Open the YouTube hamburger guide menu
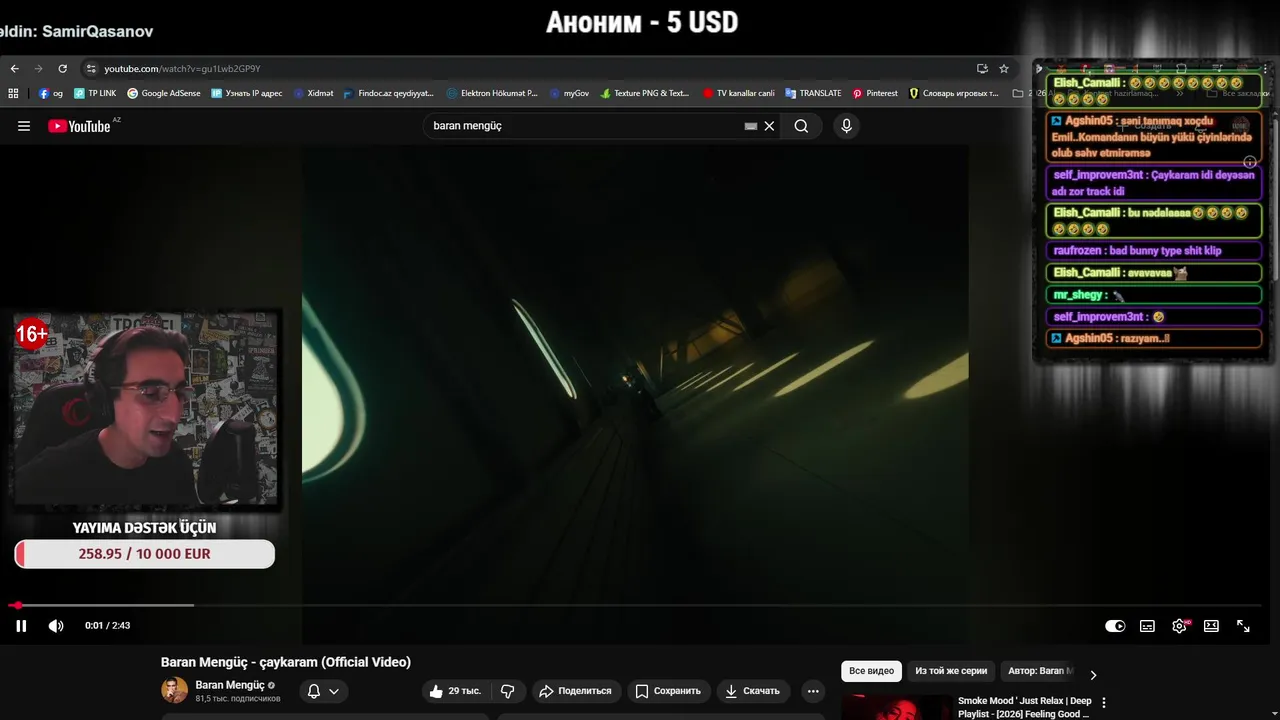 point(24,126)
